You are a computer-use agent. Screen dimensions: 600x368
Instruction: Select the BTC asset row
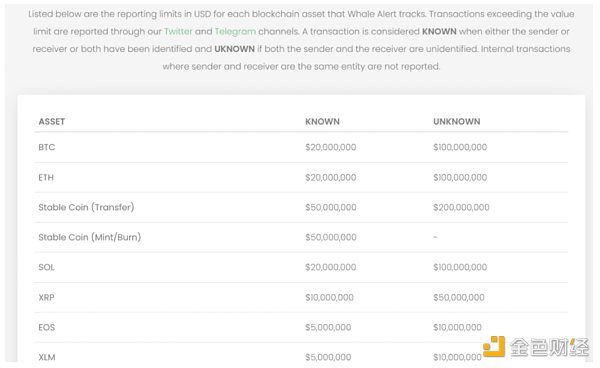pos(301,147)
